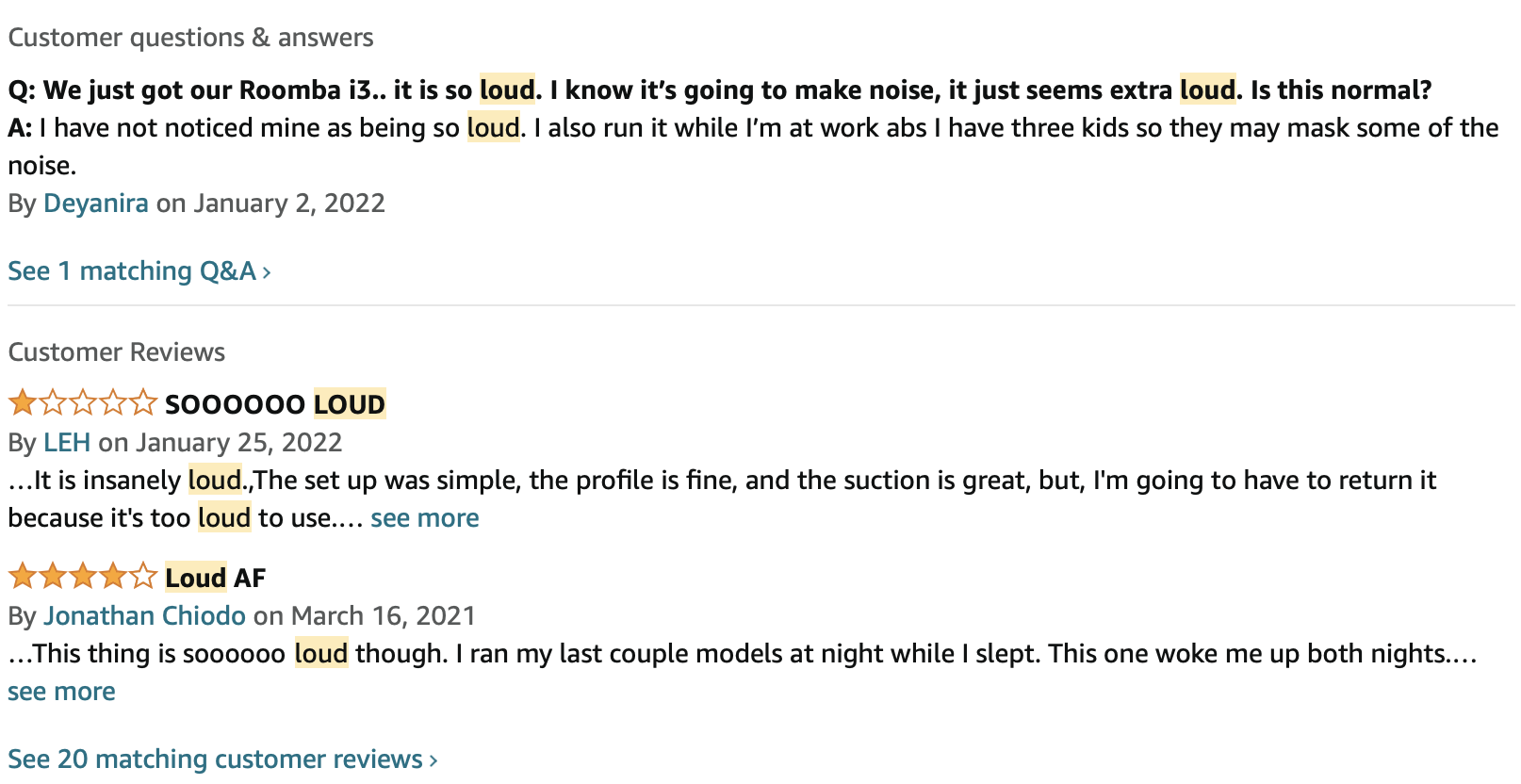Click the Customer Reviews heading
Image resolution: width=1521 pixels, height=784 pixels.
click(117, 352)
